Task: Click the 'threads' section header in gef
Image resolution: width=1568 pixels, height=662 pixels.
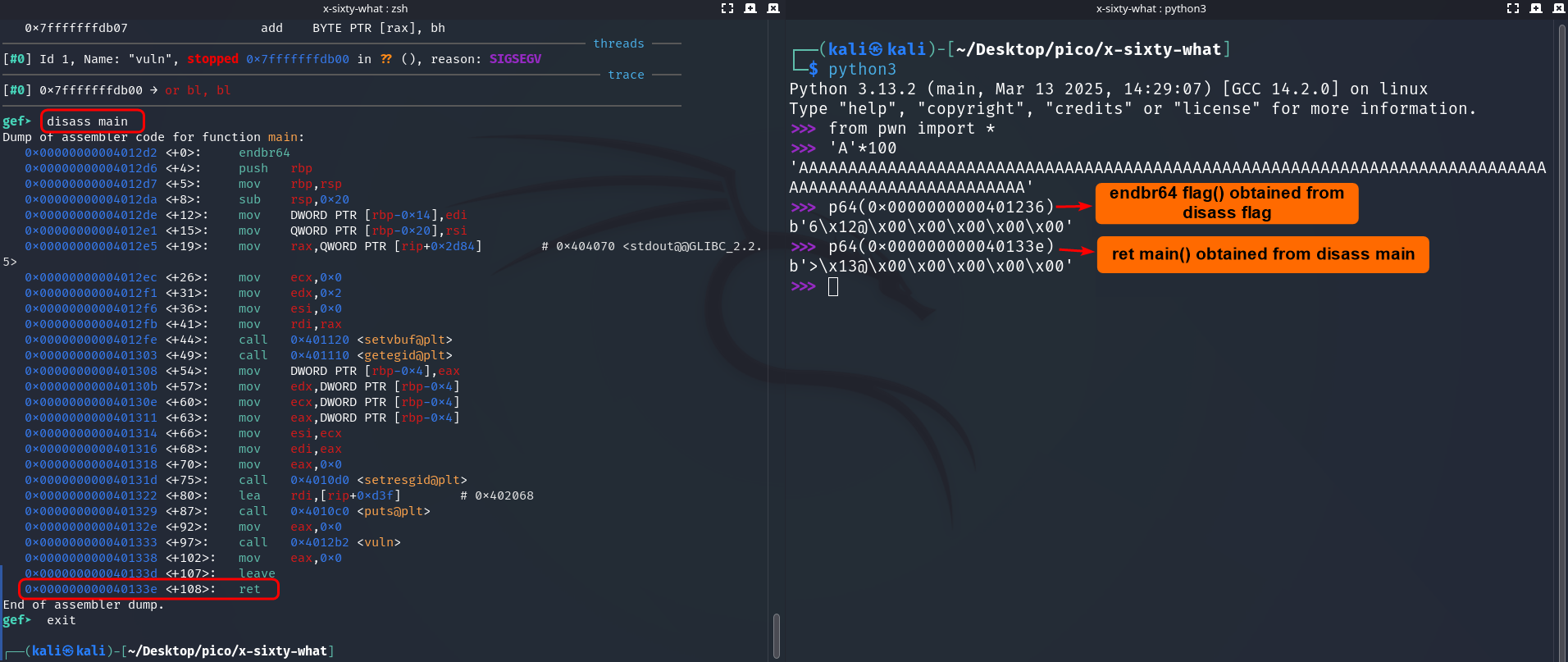Action: point(618,43)
